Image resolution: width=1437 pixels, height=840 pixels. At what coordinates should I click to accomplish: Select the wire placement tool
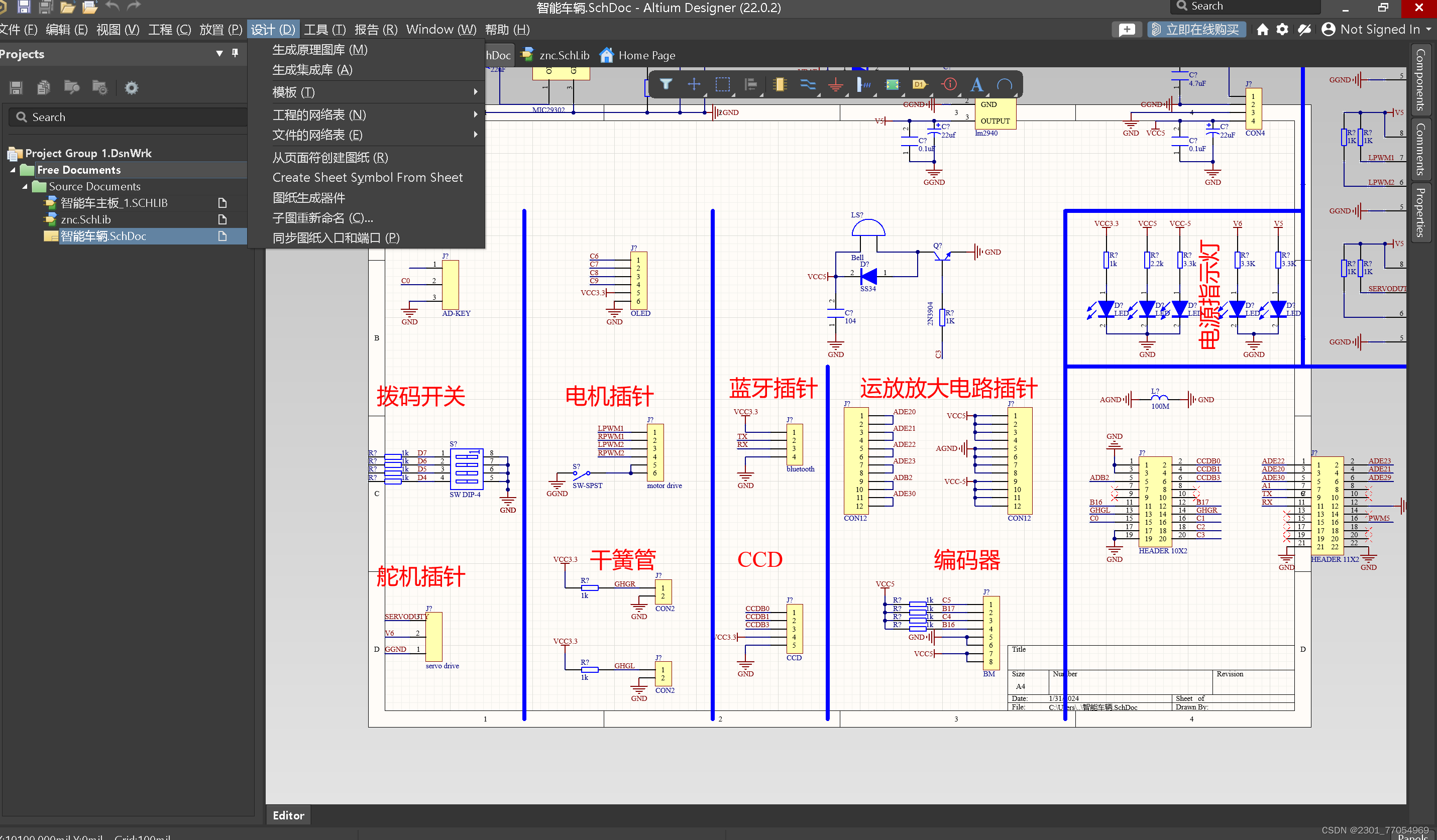(809, 84)
